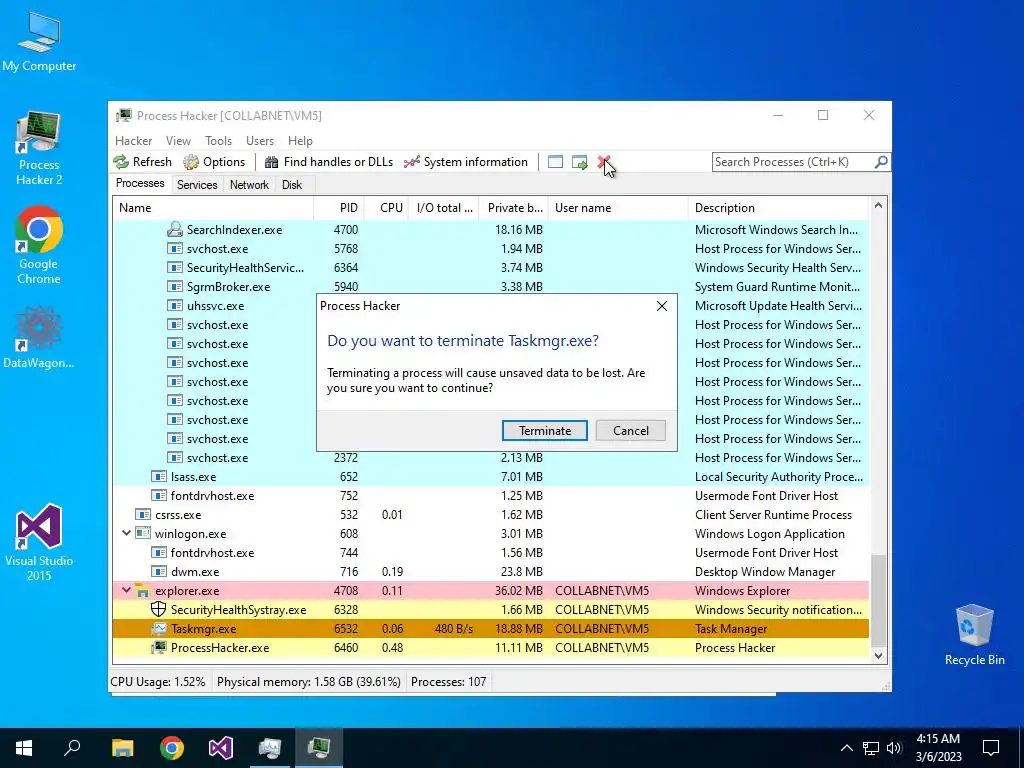The image size is (1024, 768).
Task: Click the red X terminate toolbar icon
Action: click(603, 162)
